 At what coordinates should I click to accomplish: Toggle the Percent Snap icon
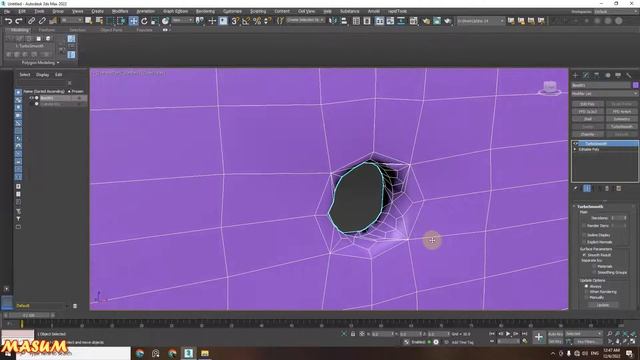257,21
